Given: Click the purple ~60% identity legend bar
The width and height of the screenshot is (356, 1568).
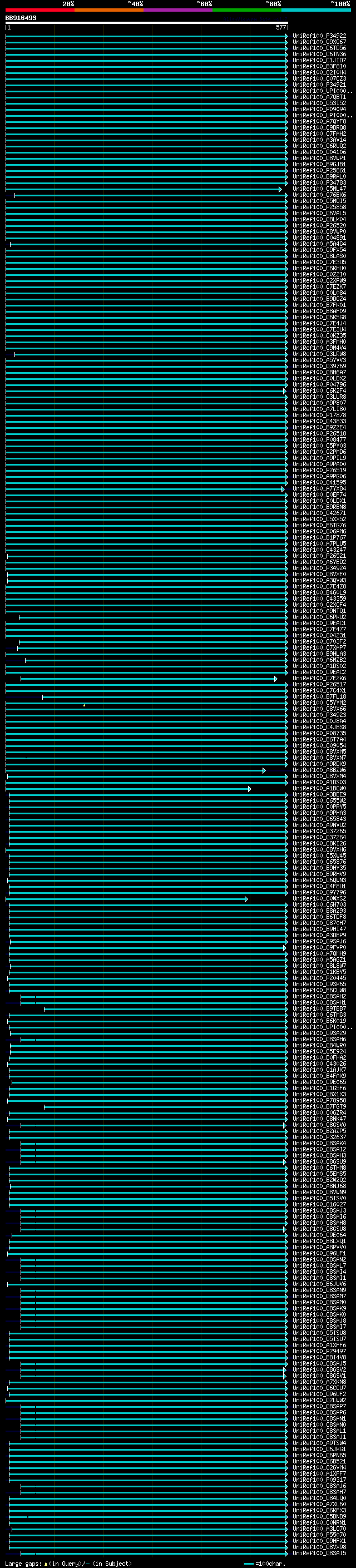Looking at the screenshot, I should (x=177, y=10).
